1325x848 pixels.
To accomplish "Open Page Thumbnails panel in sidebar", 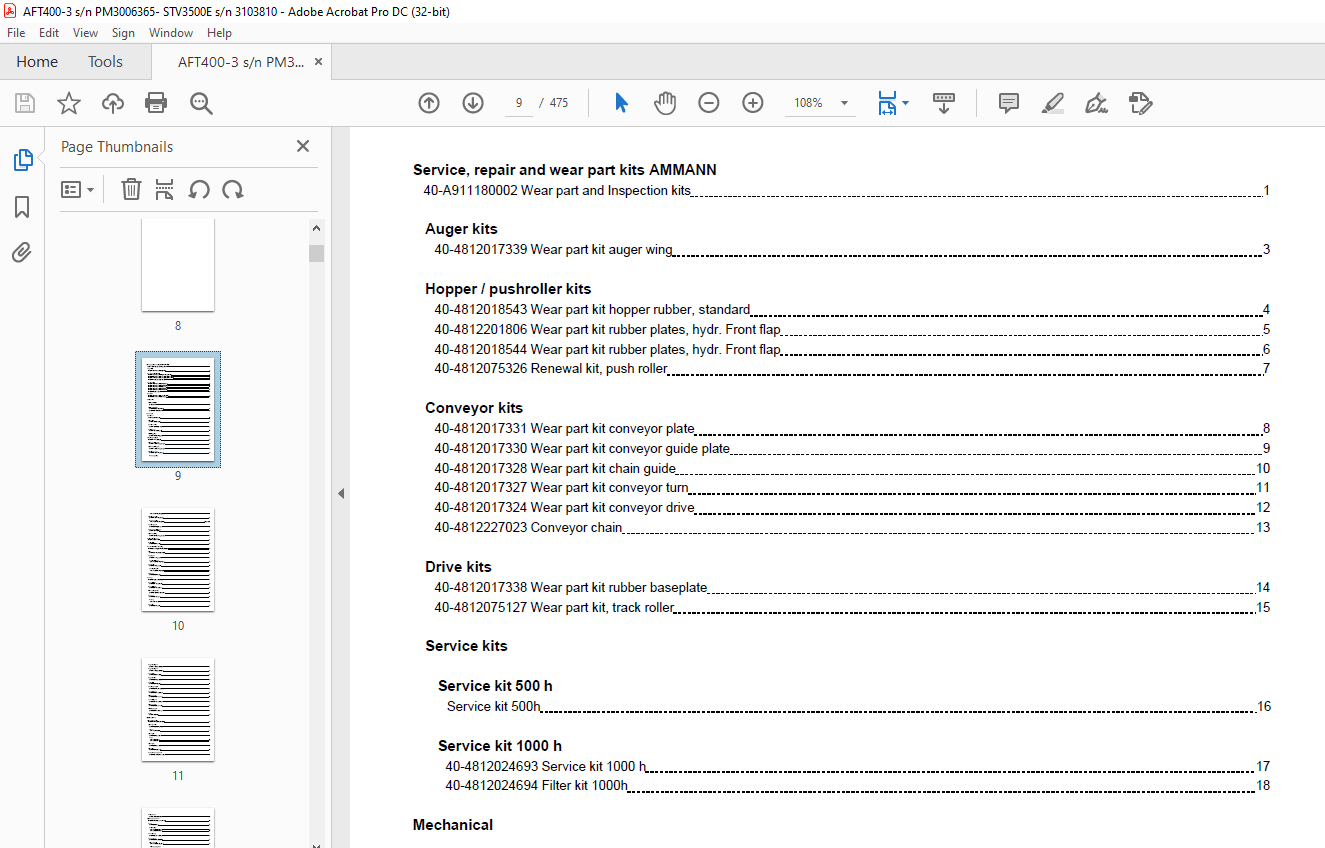I will click(x=22, y=160).
